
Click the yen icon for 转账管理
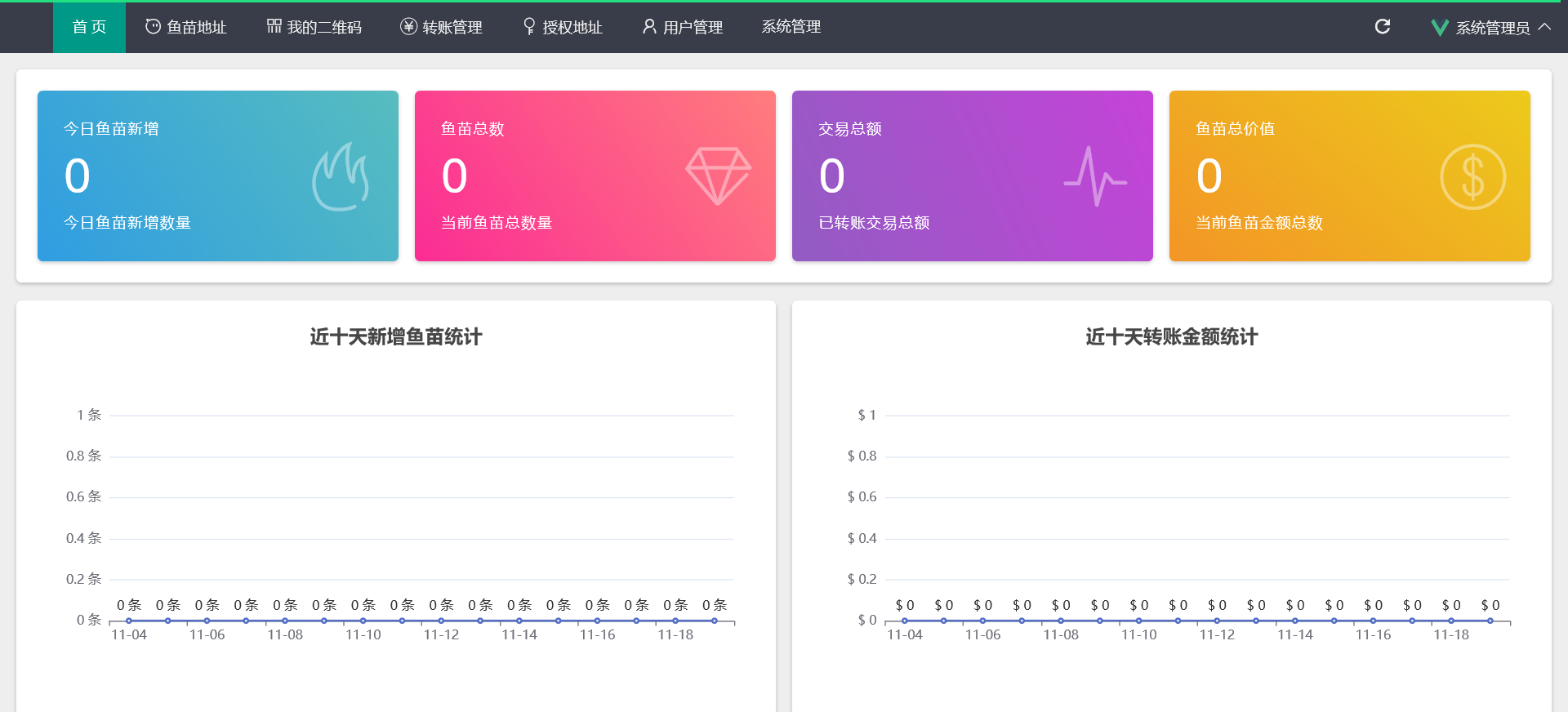(x=408, y=26)
